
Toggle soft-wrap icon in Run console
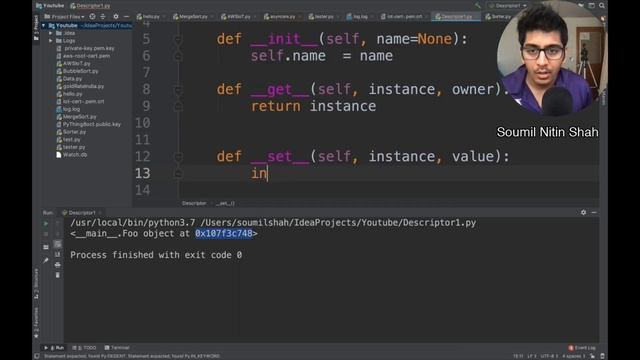click(58, 244)
